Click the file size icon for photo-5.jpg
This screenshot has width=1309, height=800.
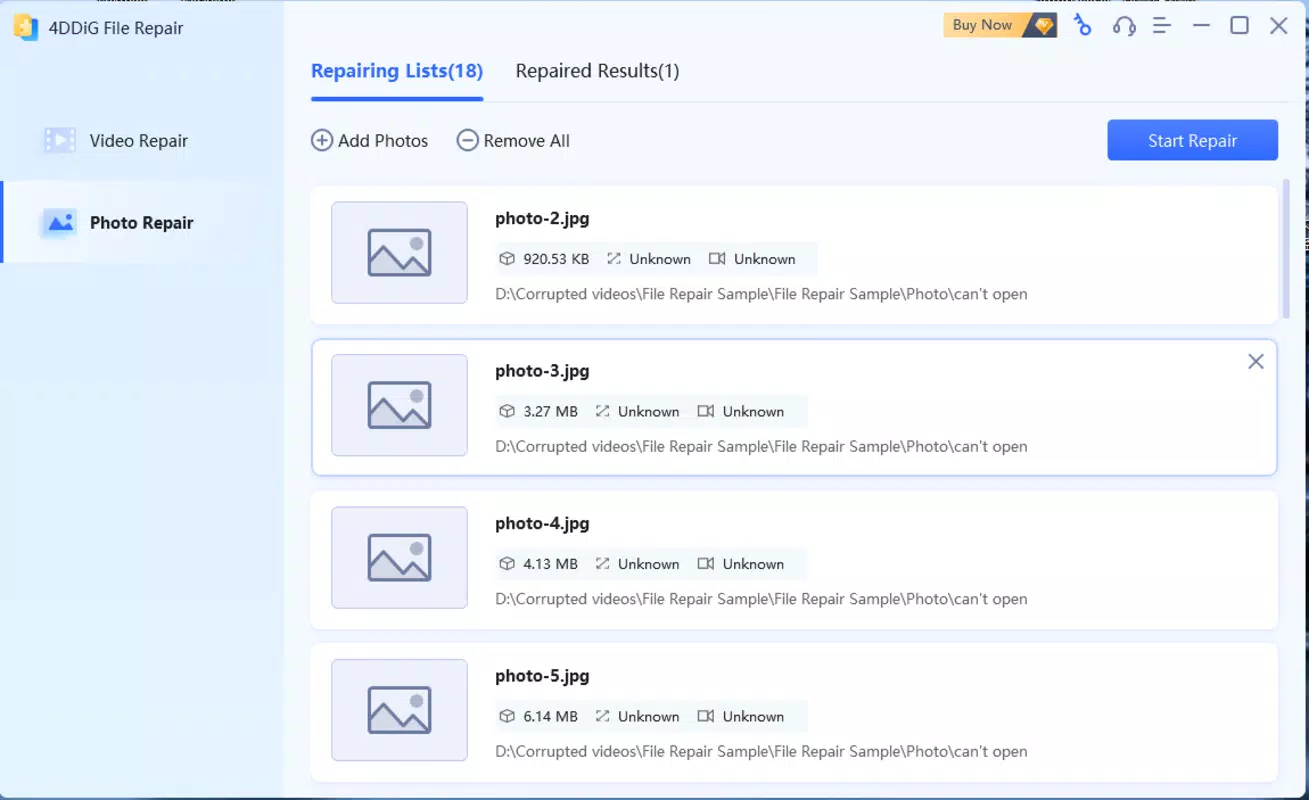pos(507,716)
